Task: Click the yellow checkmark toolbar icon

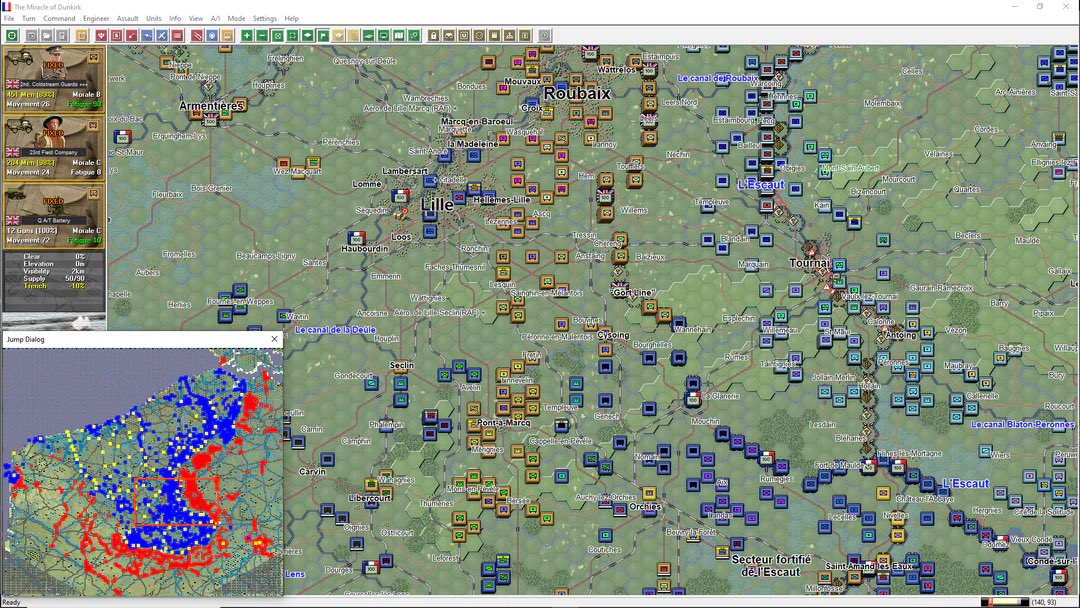Action: click(x=338, y=35)
